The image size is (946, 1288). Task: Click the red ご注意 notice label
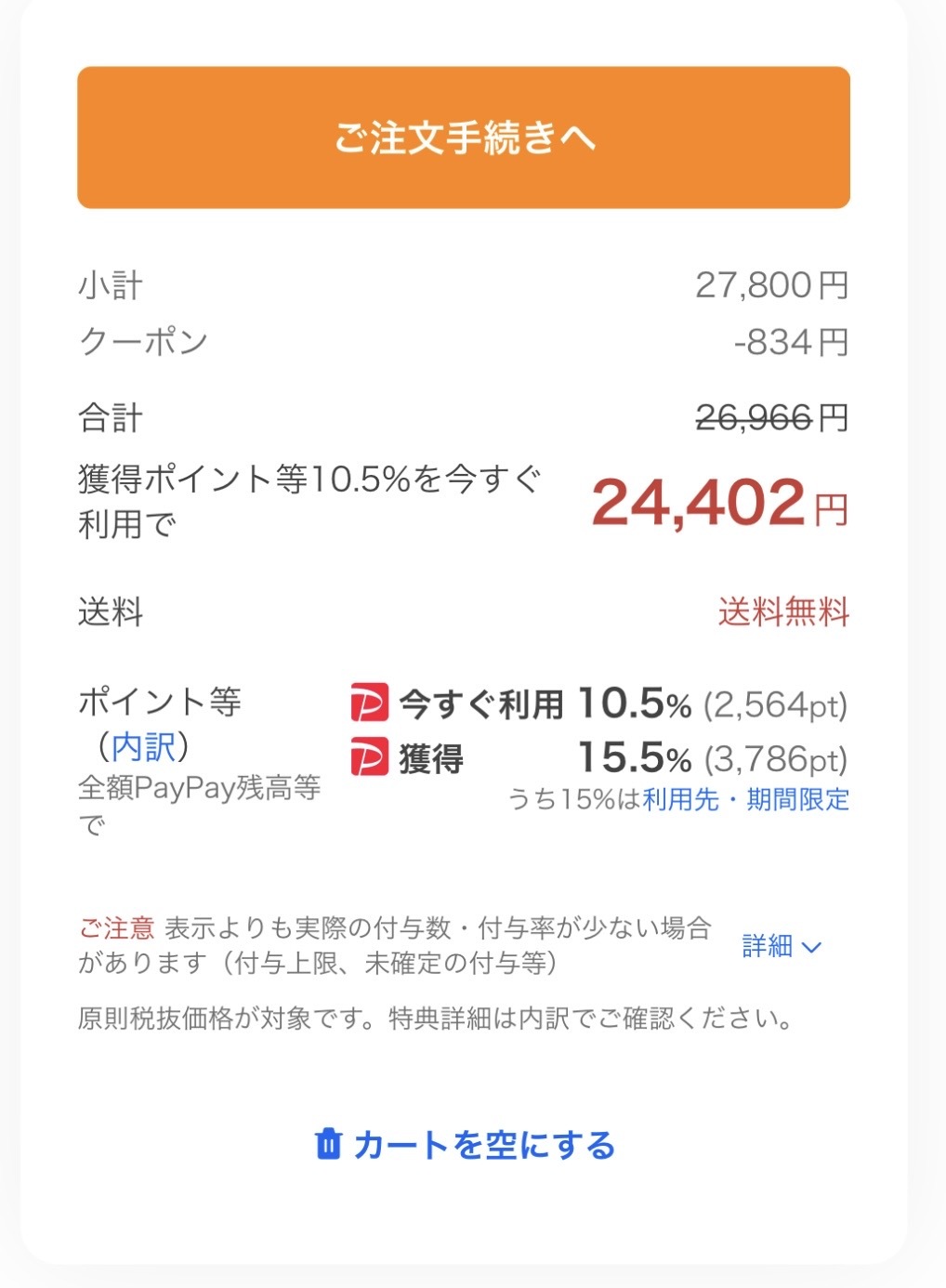[x=116, y=927]
